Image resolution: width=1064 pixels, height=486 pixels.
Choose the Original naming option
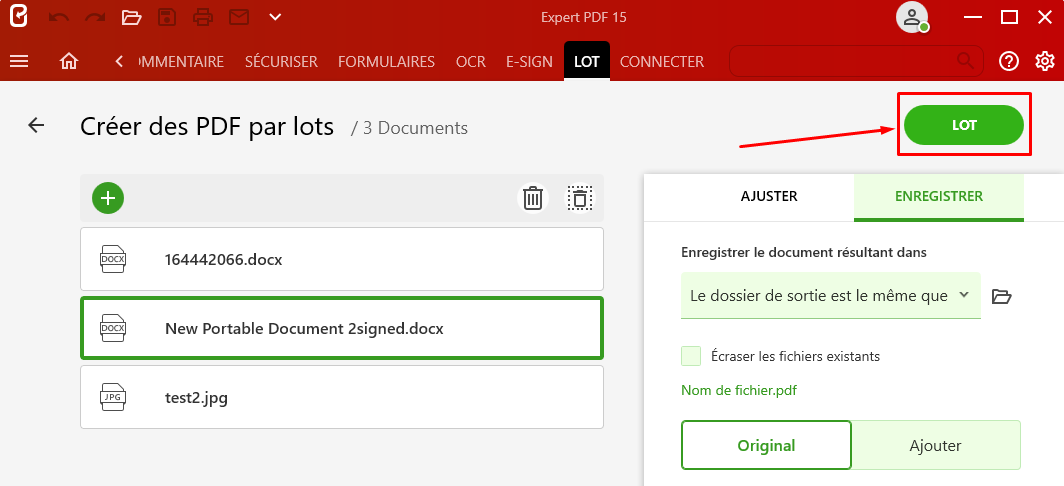pos(766,445)
